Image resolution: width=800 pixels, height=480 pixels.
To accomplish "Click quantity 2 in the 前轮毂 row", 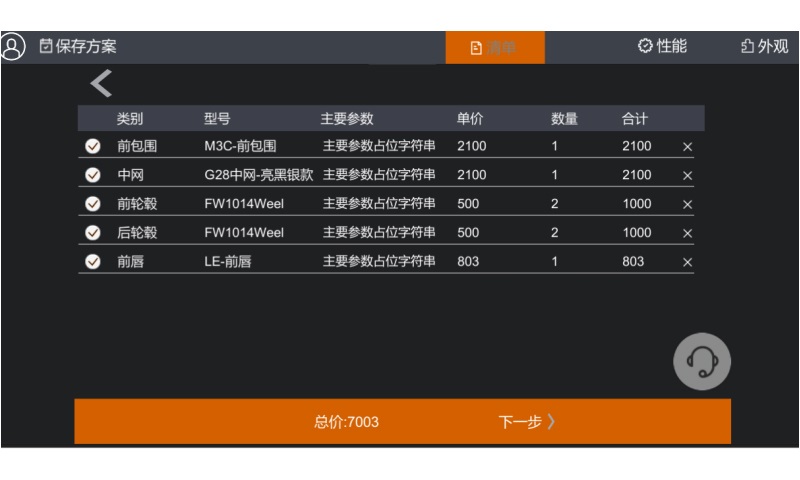I will pos(555,204).
